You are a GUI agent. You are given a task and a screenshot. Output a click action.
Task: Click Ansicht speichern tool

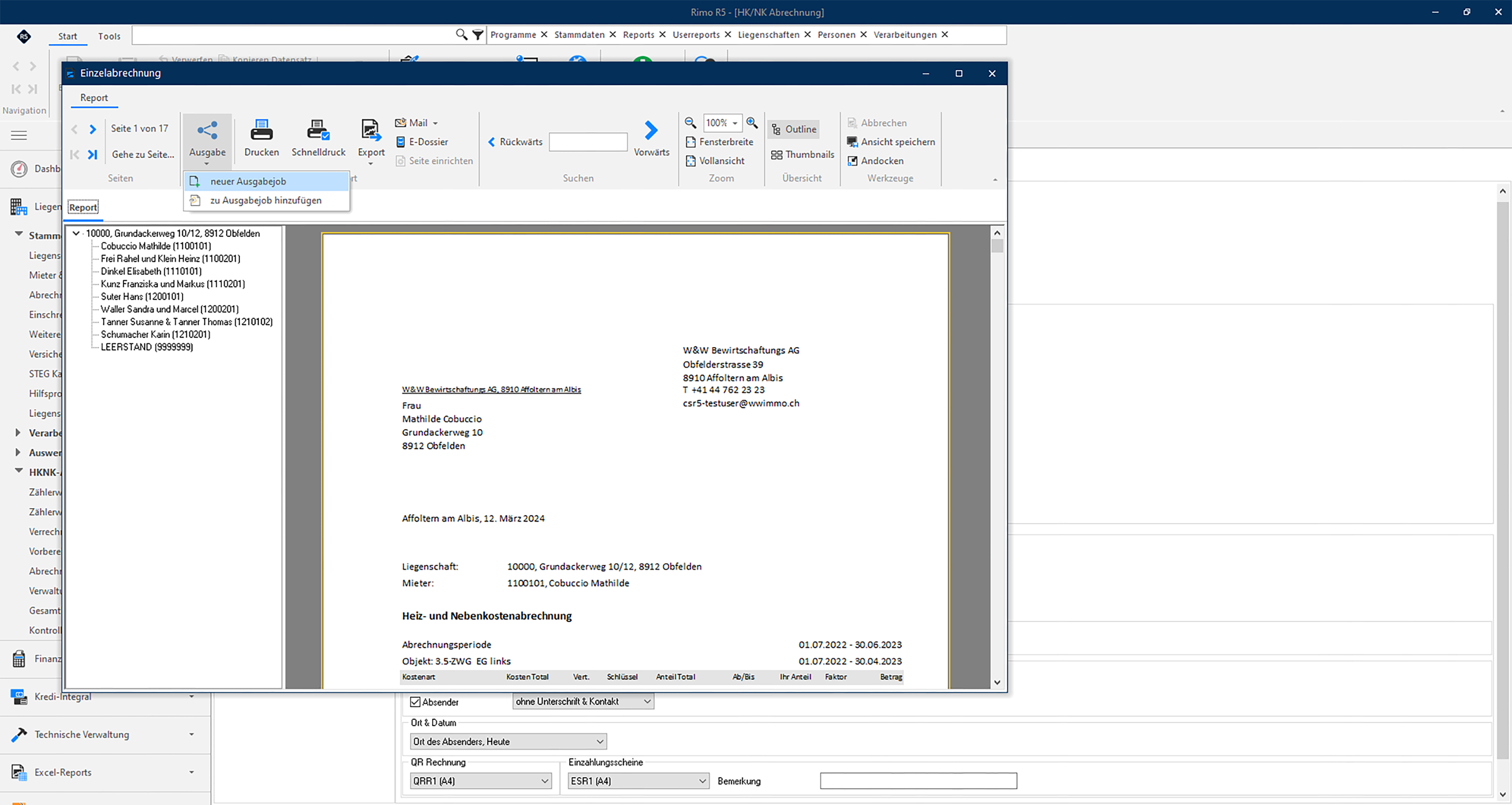coord(891,141)
